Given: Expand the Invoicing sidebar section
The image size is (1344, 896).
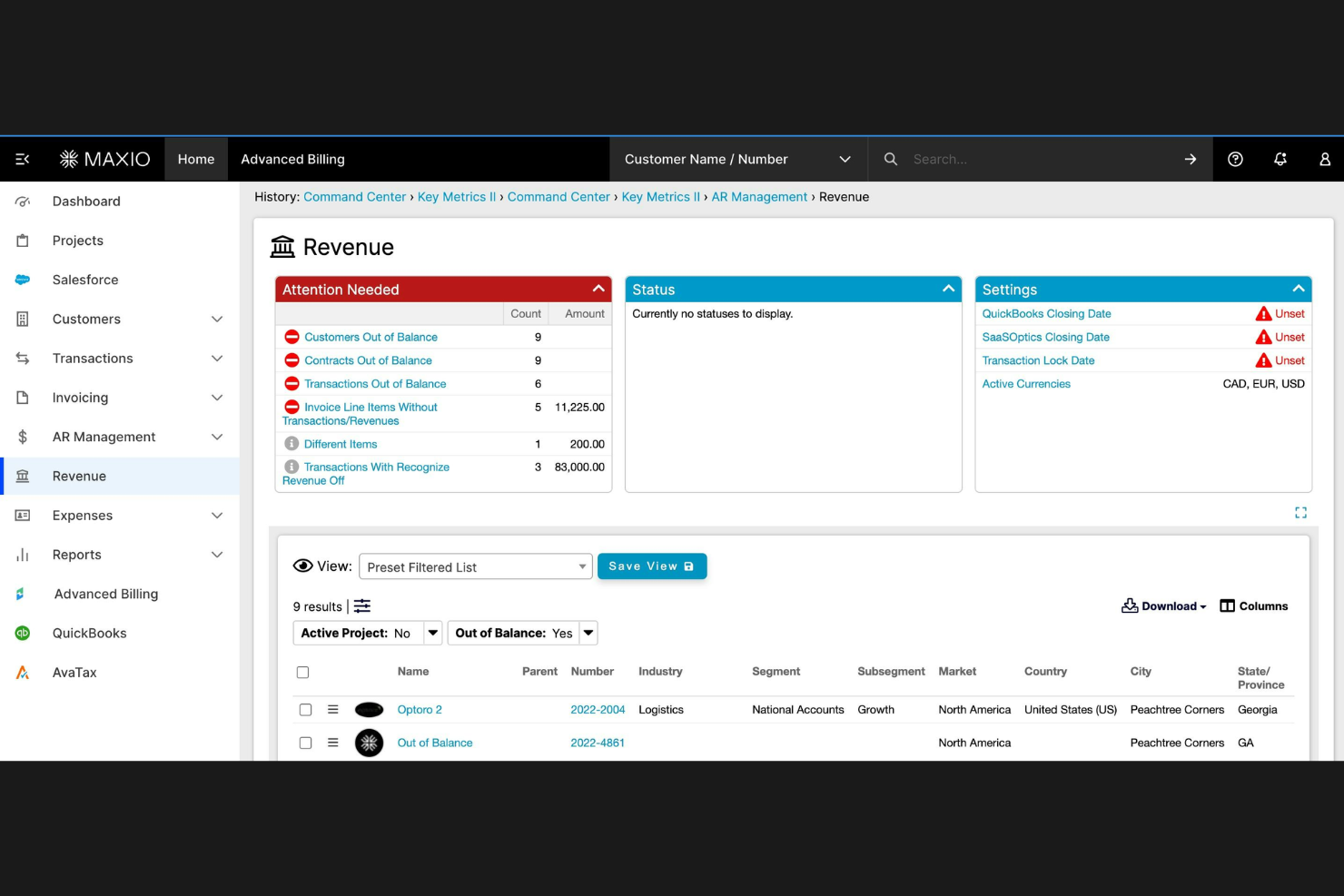Looking at the screenshot, I should pos(217,398).
